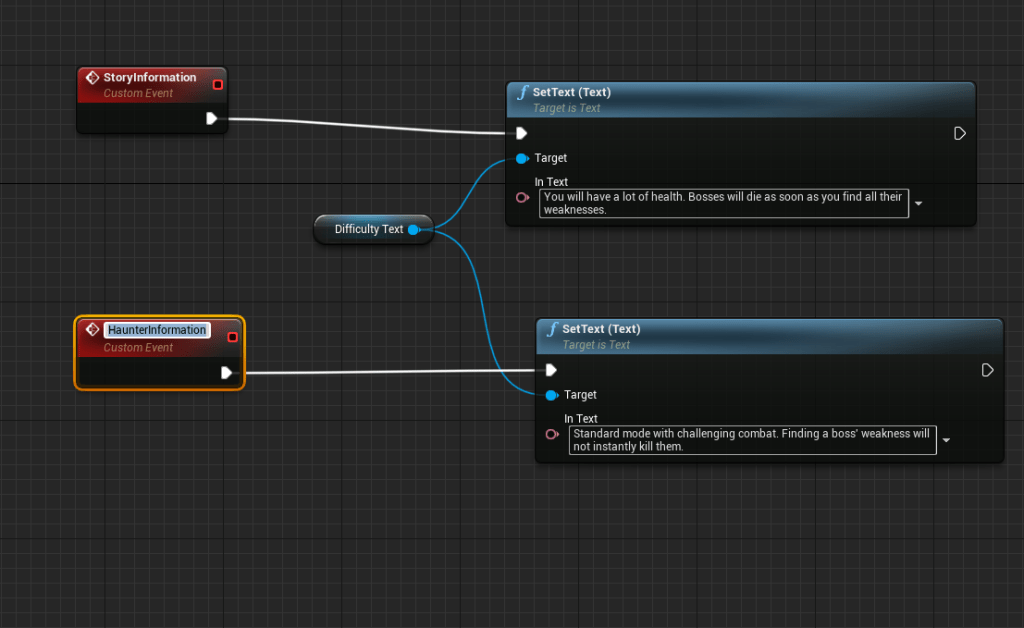
Task: Click the function icon on lower SetText node
Action: point(551,329)
